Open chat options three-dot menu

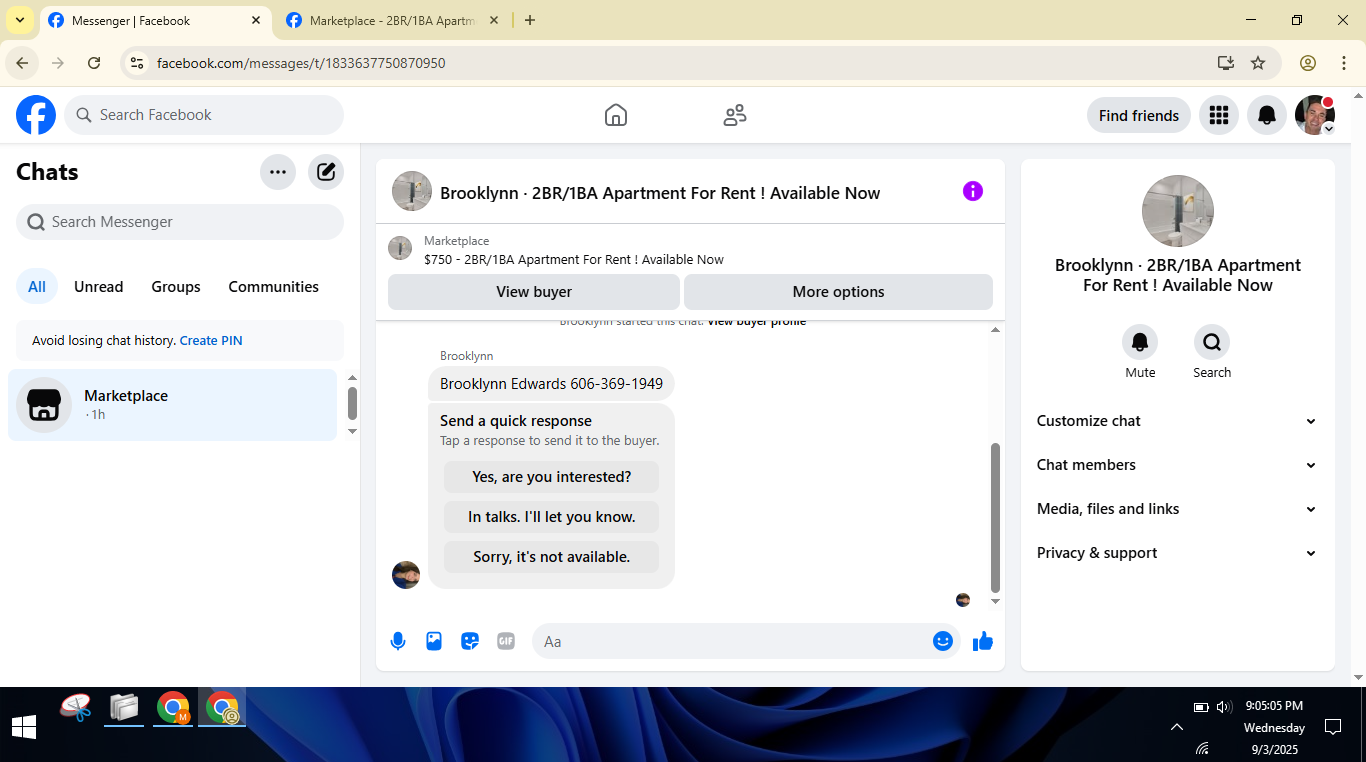(x=278, y=172)
